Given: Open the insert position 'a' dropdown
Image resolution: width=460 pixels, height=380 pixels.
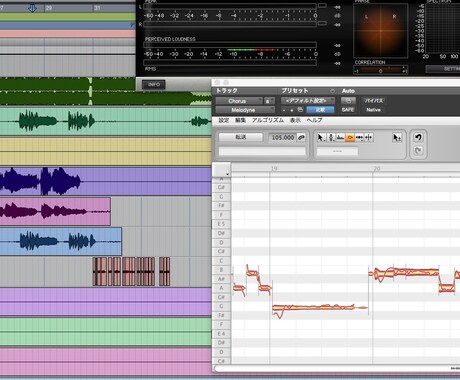Looking at the screenshot, I should 269,101.
